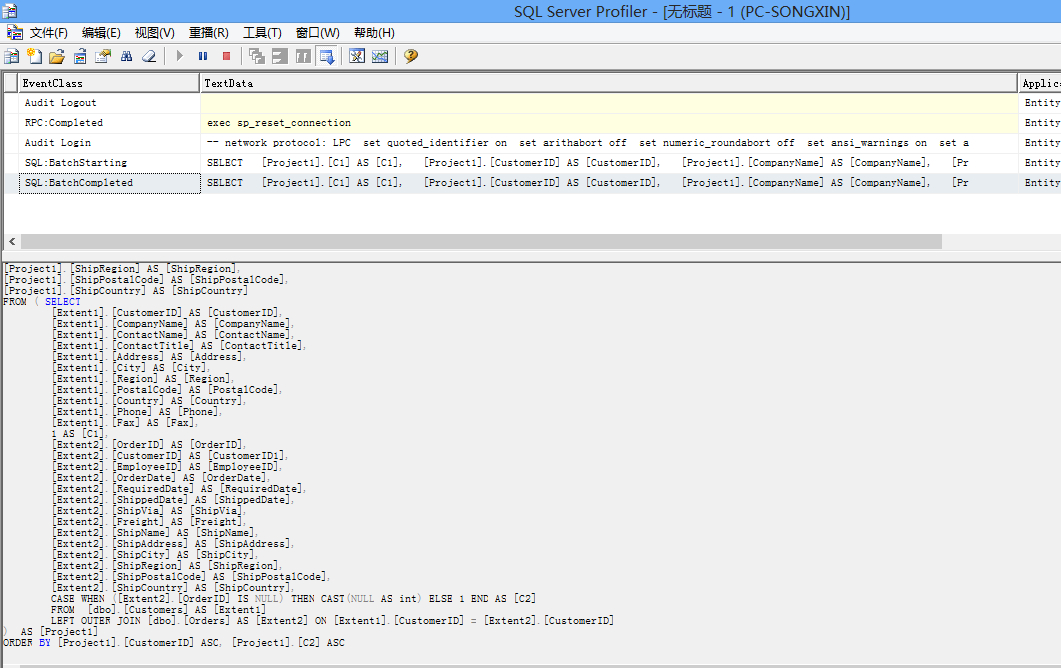
Task: Click the EventClass column header
Action: (x=108, y=83)
